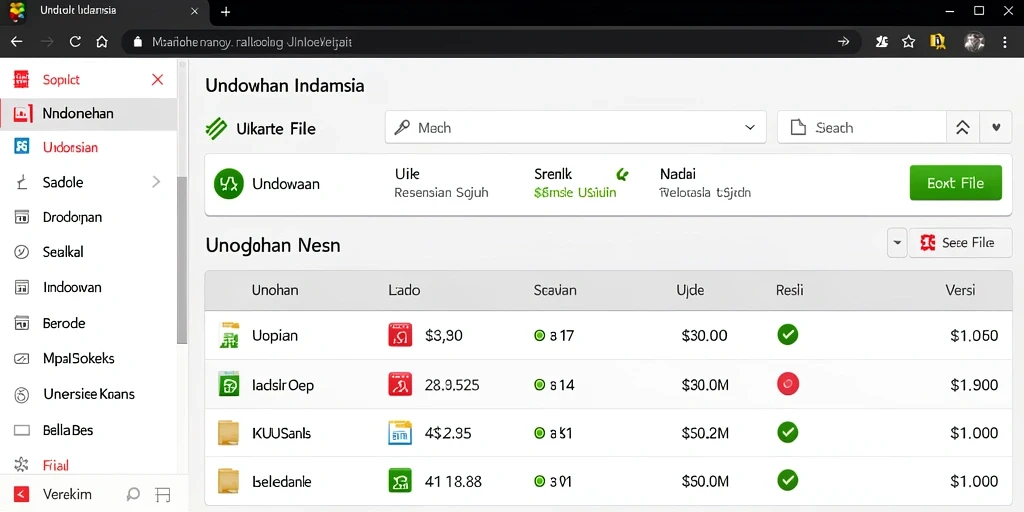Click the double chevron up icon beside Seach
1024x512 pixels.
tap(963, 128)
